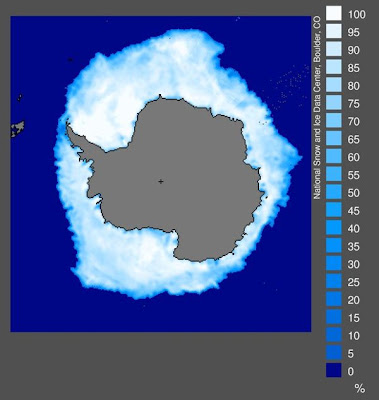This screenshot has width=379, height=400.
Task: Click the 60 percent legend swatch
Action: pyautogui.click(x=334, y=156)
